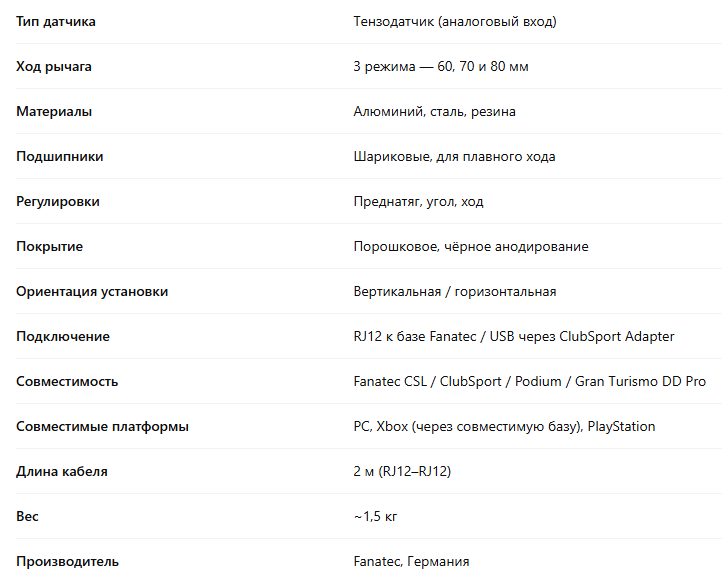
Task: Select the 'Ориентация установки' label
Action: click(x=92, y=291)
